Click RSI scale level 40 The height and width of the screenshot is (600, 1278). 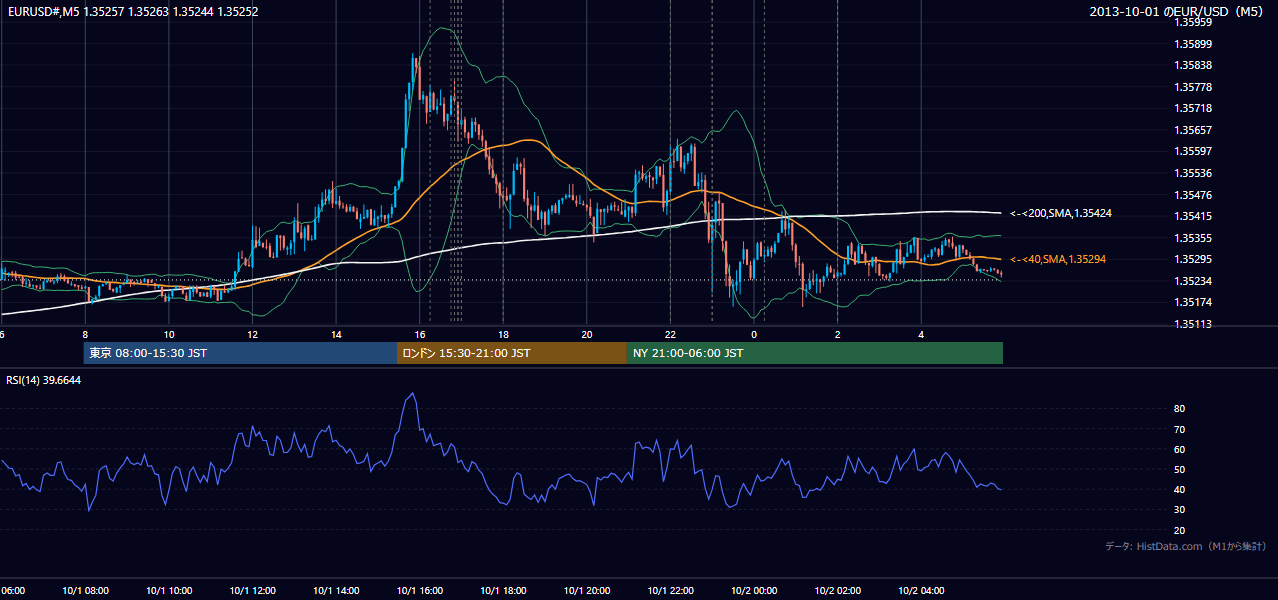(x=1180, y=490)
